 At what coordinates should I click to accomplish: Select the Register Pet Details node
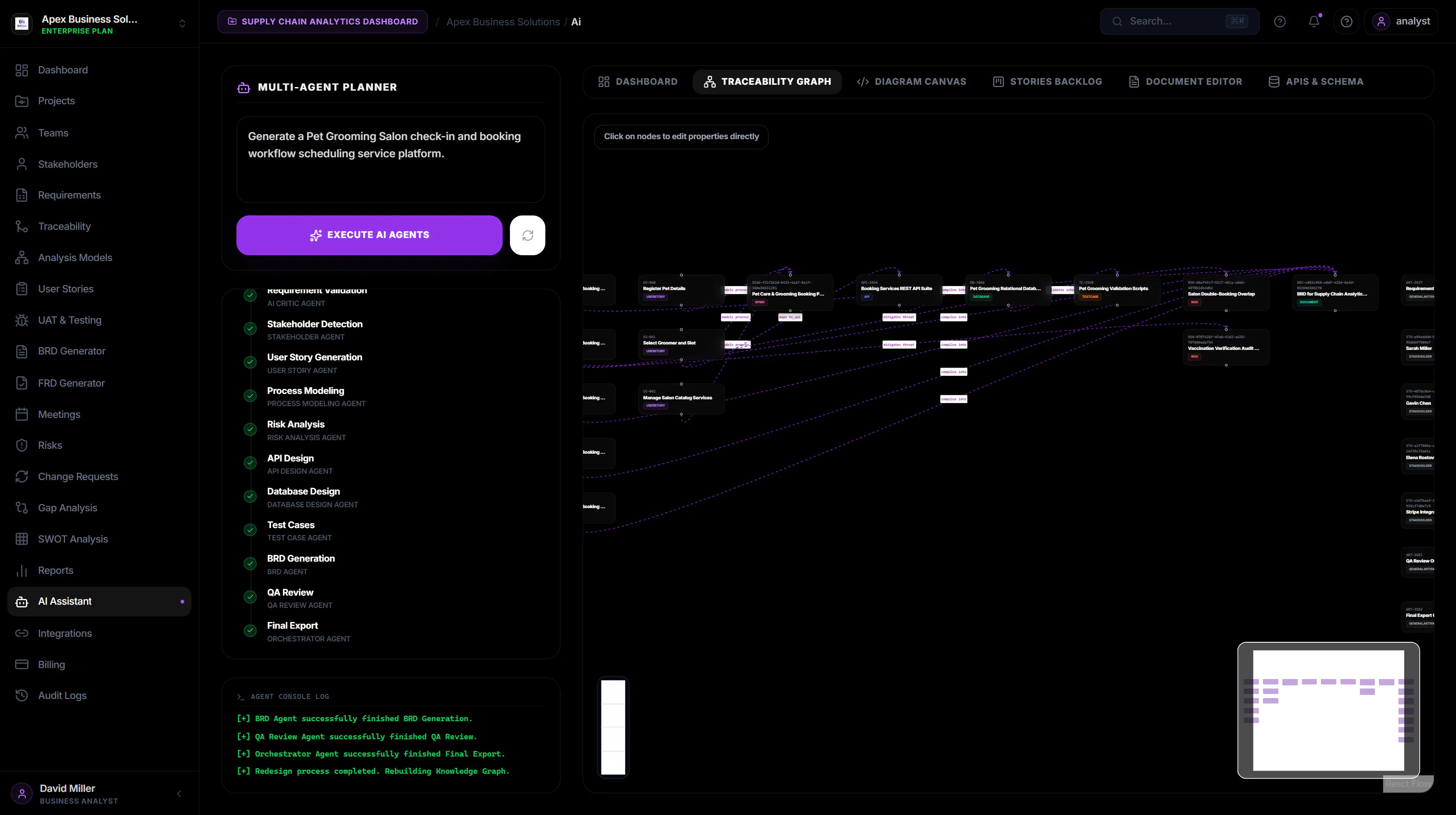click(681, 291)
